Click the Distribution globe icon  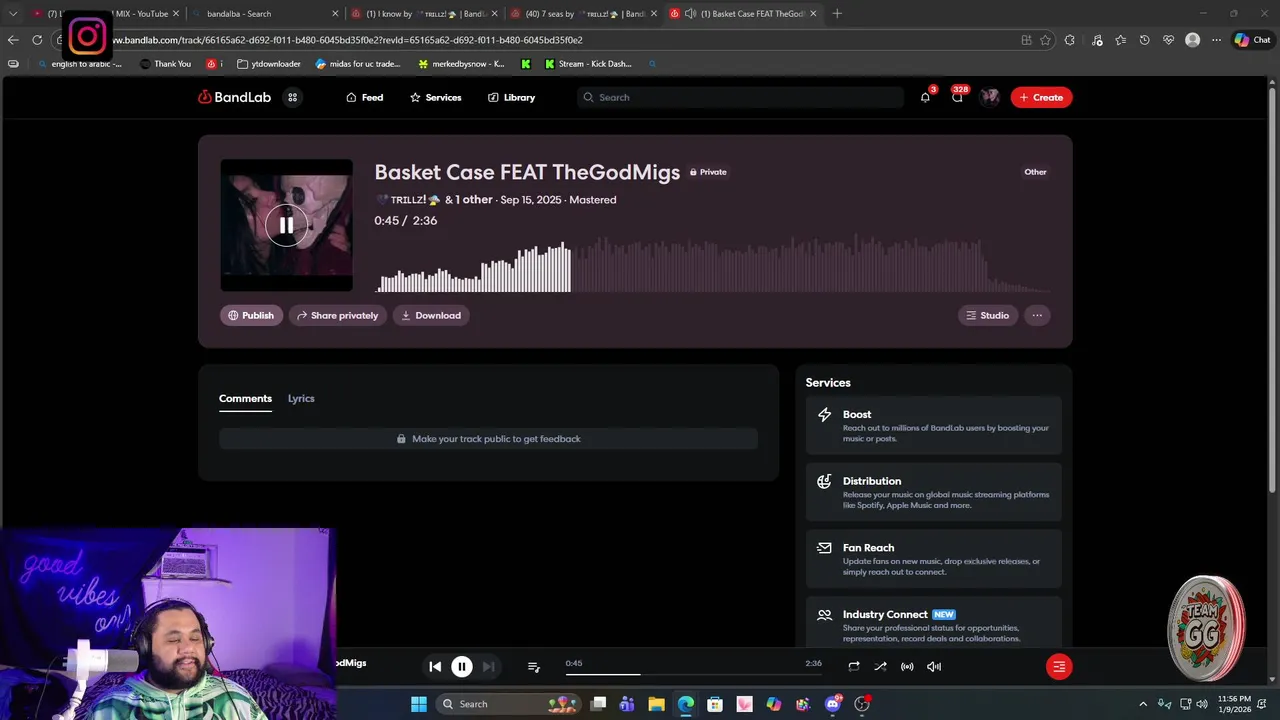click(x=824, y=481)
